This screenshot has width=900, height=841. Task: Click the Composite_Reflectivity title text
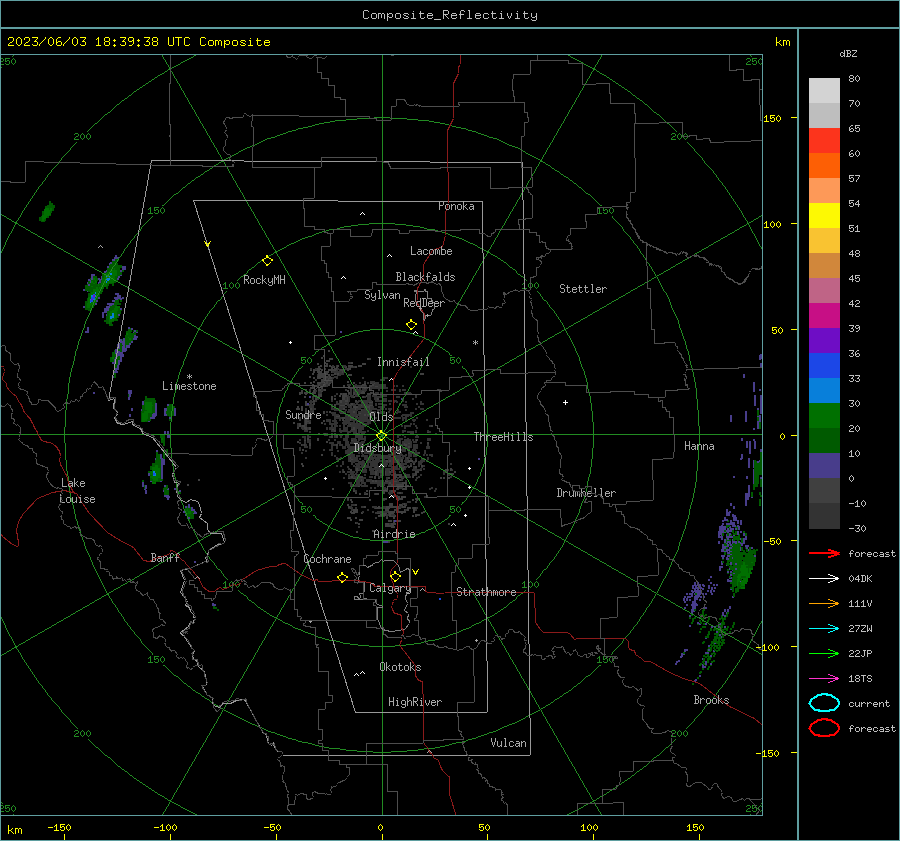(449, 15)
